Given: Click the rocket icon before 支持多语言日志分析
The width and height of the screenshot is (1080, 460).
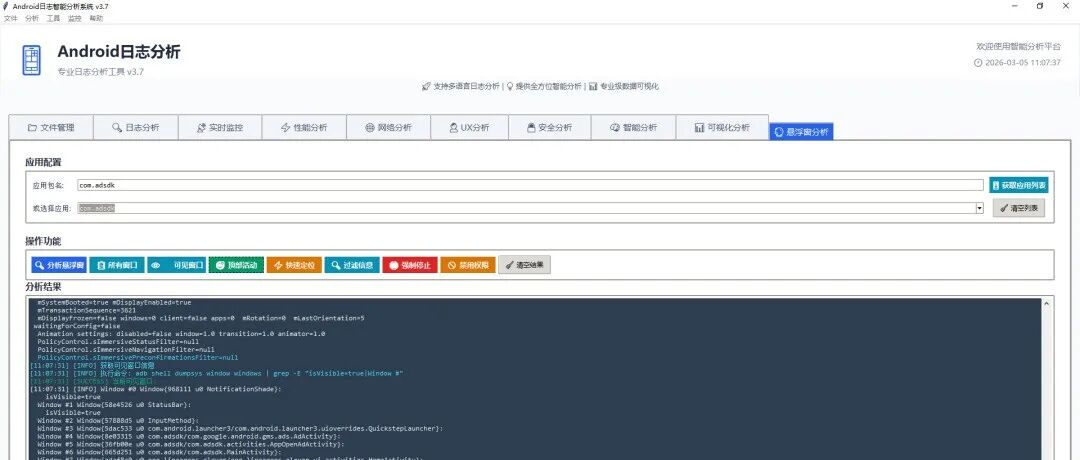Looking at the screenshot, I should click(426, 87).
